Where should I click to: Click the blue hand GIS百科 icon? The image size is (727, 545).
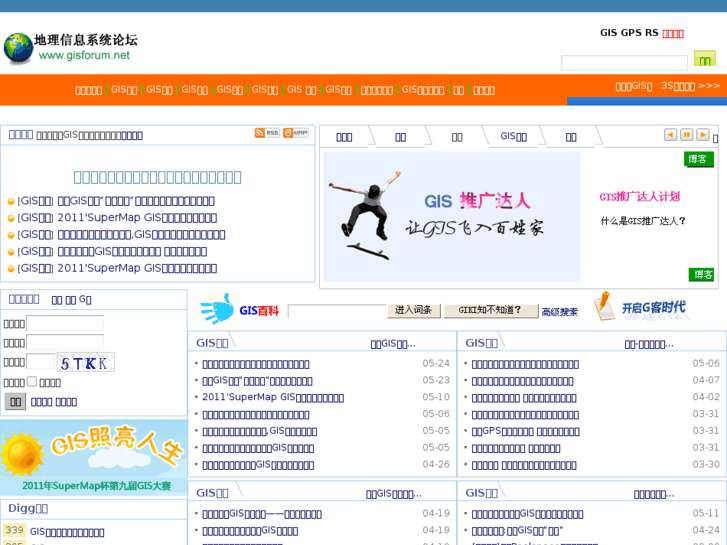[x=215, y=309]
